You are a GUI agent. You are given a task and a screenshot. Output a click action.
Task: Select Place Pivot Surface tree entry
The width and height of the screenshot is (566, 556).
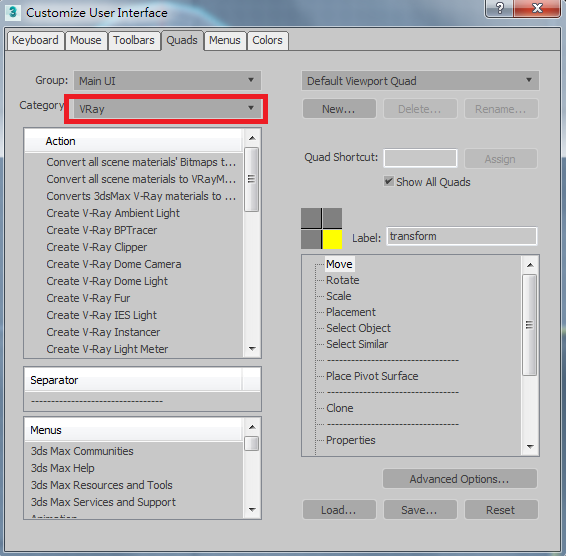click(x=372, y=376)
